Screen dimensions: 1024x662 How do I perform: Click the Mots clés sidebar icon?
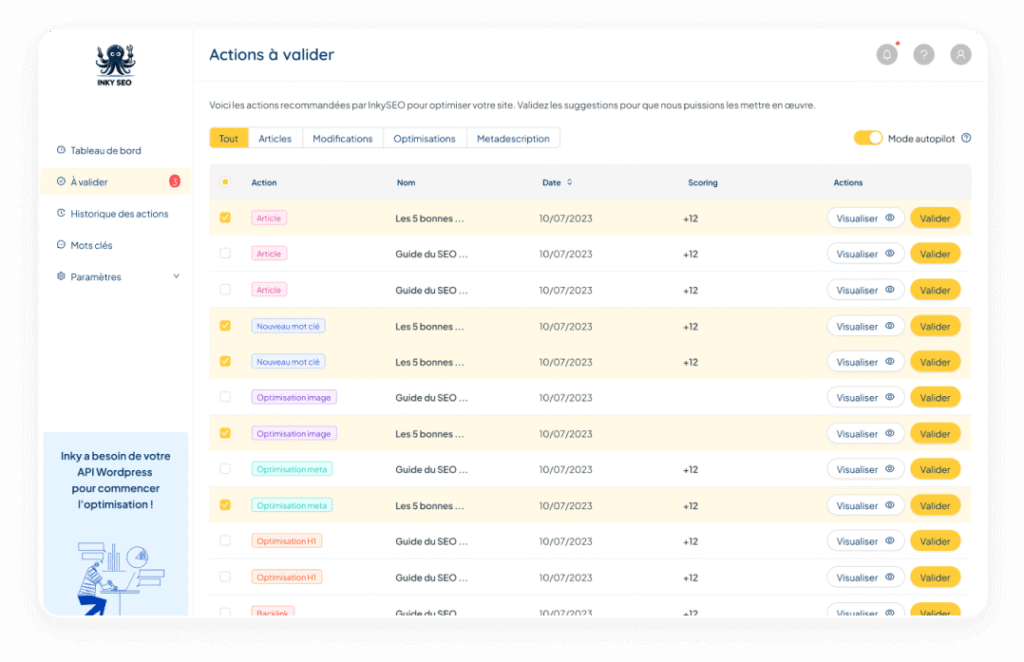pos(61,245)
